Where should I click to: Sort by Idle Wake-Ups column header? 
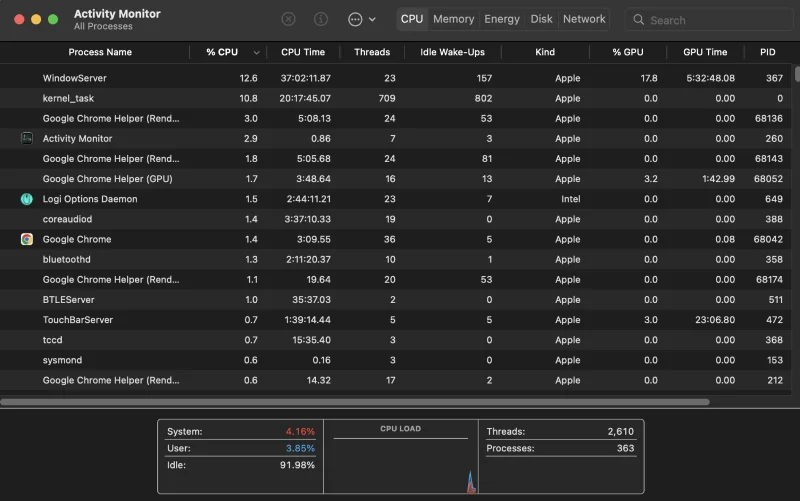[x=453, y=52]
